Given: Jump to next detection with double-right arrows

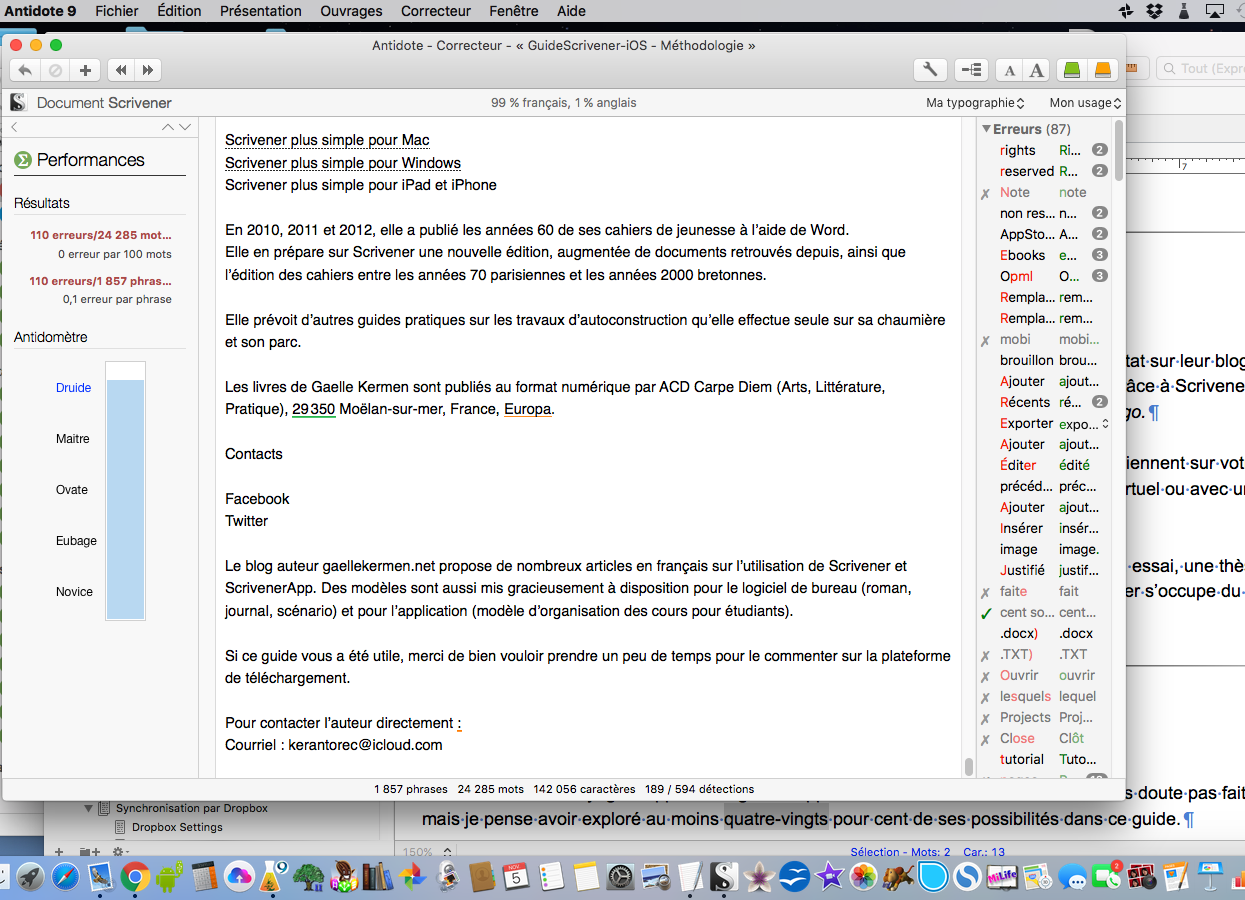Looking at the screenshot, I should pos(148,70).
